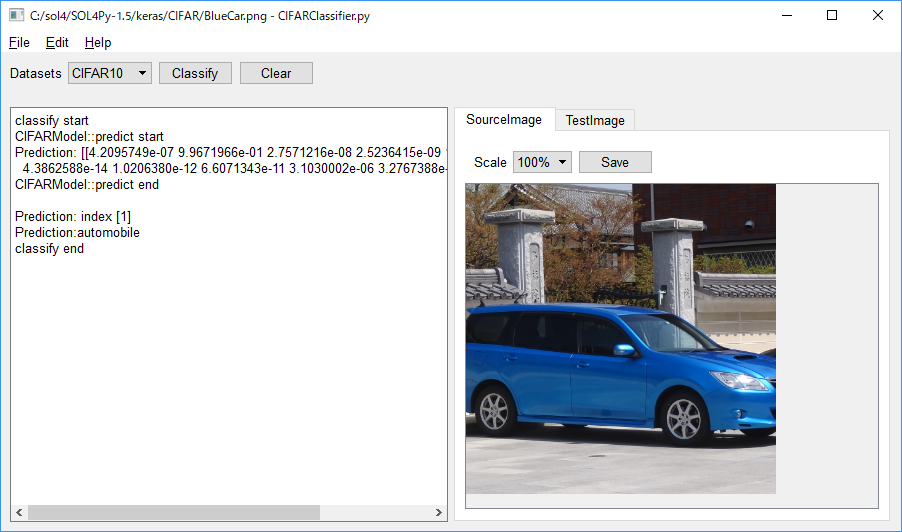This screenshot has width=902, height=532.
Task: Save the image with Save button
Action: pos(615,162)
